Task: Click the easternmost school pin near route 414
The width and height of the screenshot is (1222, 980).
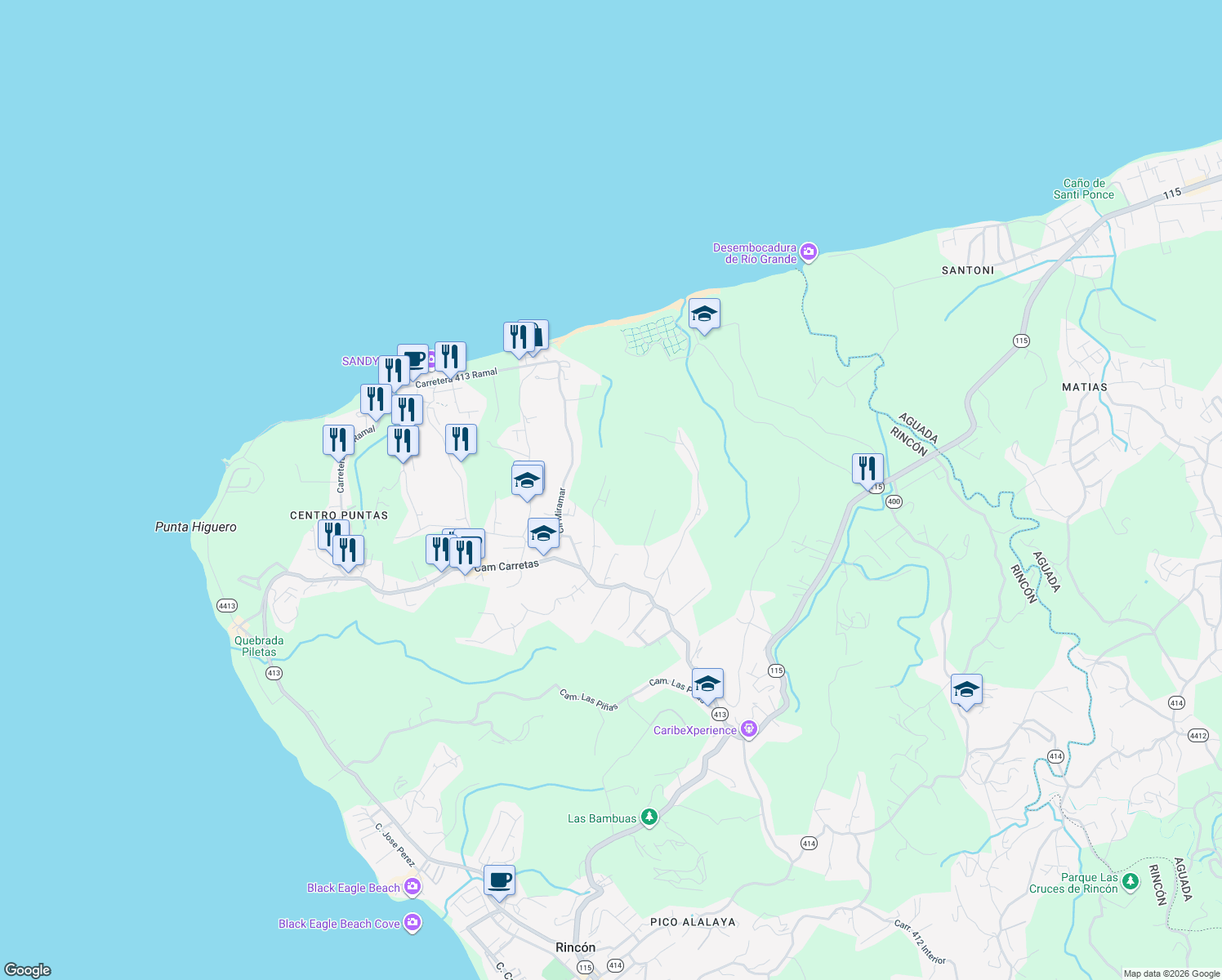Action: pos(967,690)
